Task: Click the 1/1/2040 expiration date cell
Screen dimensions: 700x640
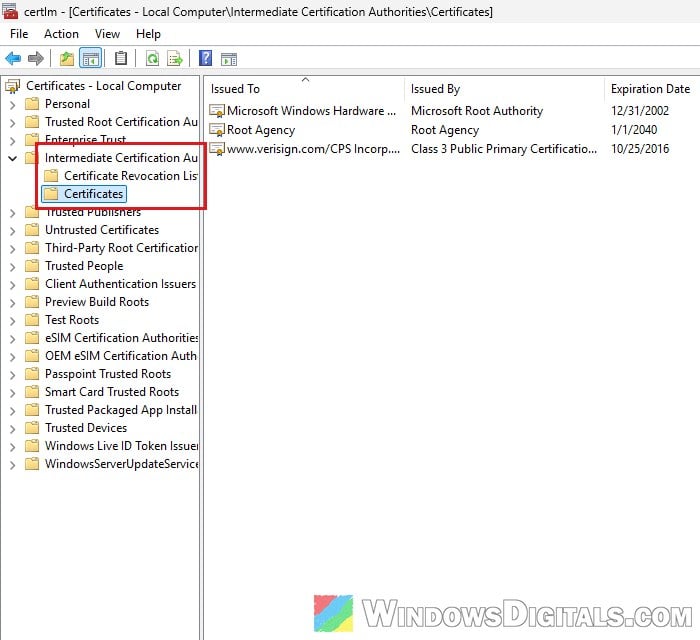Action: (x=634, y=130)
